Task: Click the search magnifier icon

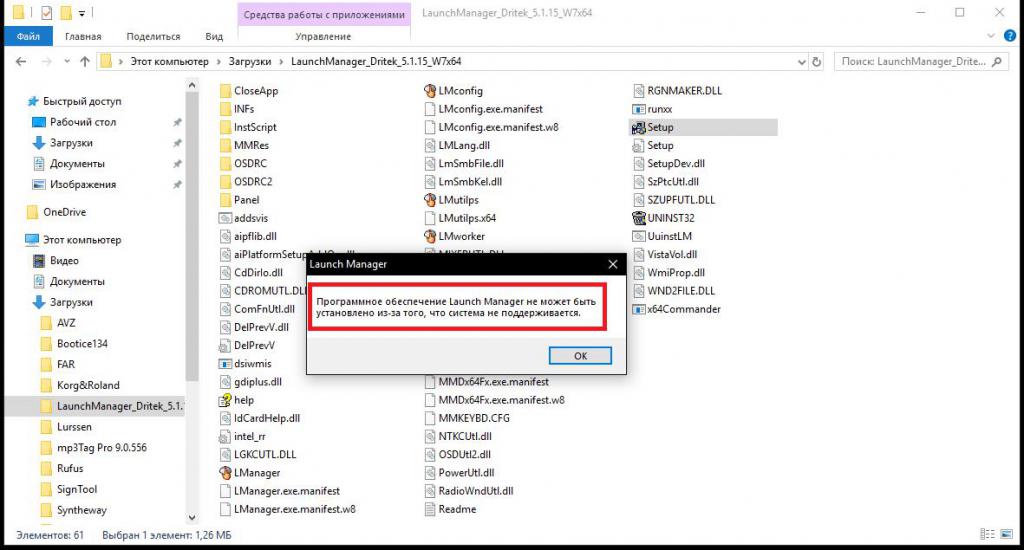Action: (997, 61)
